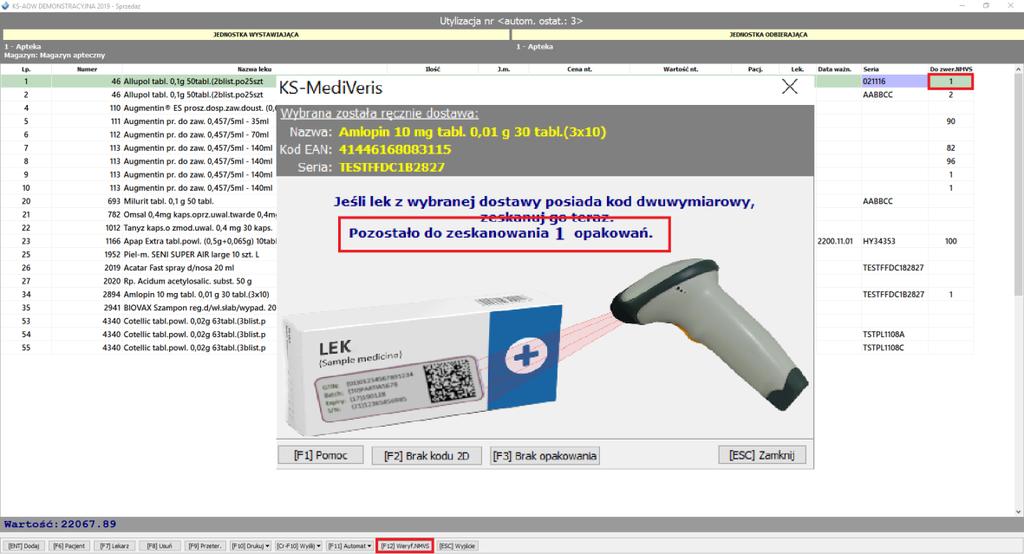Click the vertical scrollbar thumb of the list
This screenshot has width=1024, height=554.
click(1018, 184)
